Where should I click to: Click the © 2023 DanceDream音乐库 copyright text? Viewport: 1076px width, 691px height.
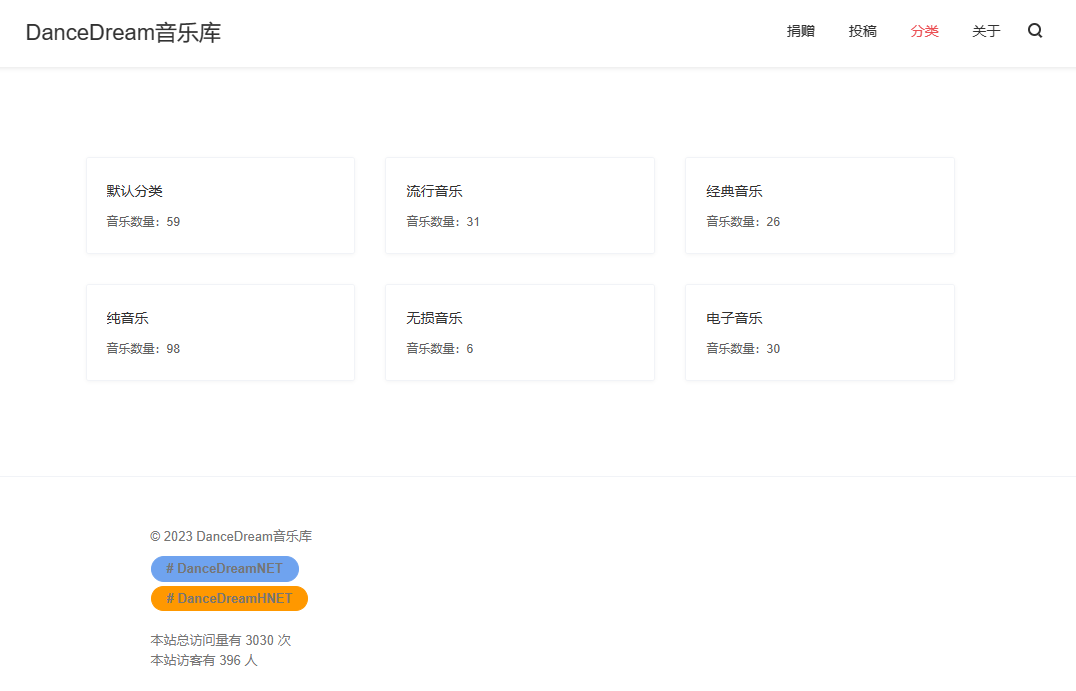pos(231,536)
